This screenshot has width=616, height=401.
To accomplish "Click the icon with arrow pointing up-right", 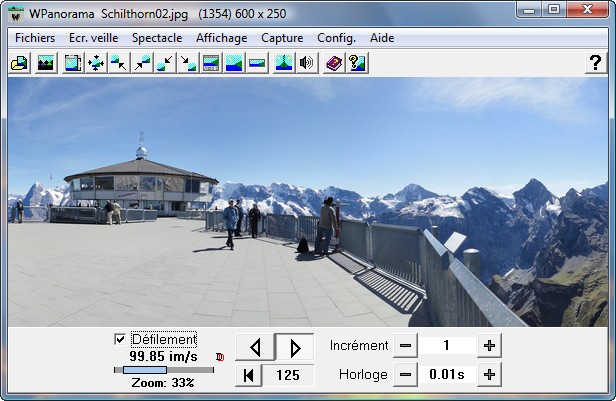I will (142, 63).
